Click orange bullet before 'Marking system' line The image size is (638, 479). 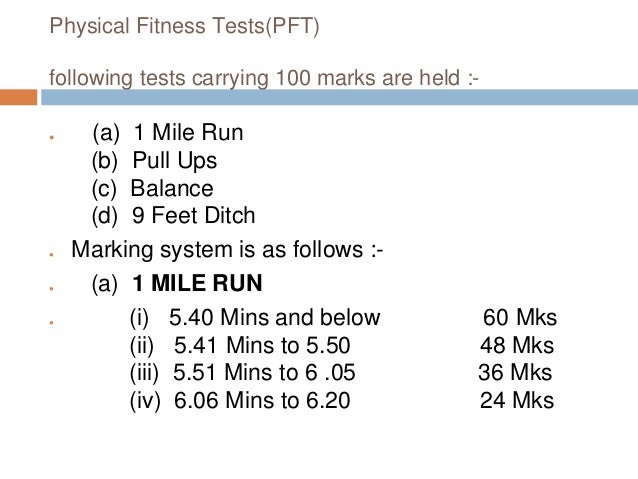tap(52, 255)
